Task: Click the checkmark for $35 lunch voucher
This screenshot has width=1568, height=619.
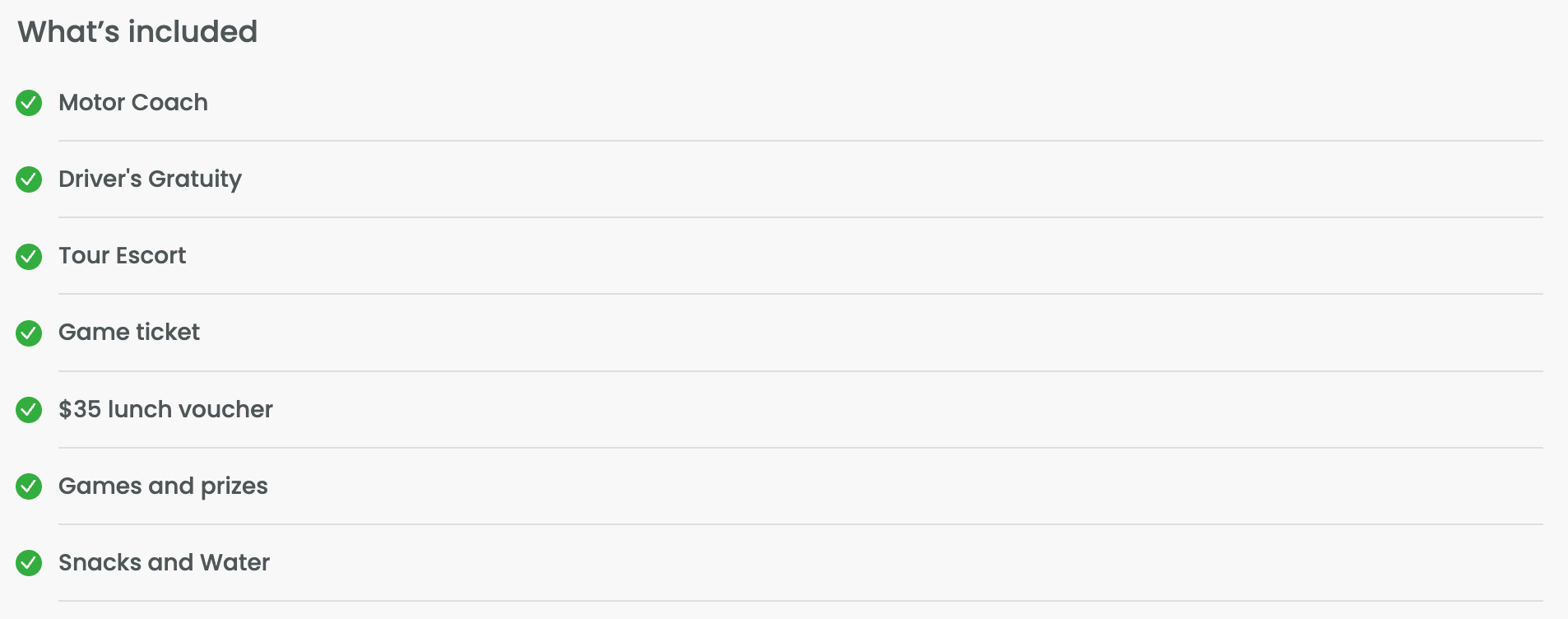Action: point(29,409)
